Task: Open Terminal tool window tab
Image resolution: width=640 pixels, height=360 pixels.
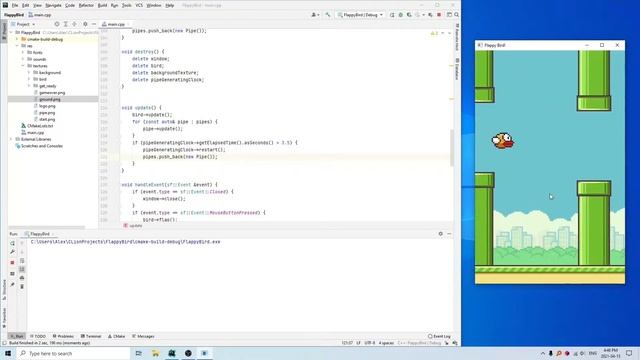Action: tap(91, 336)
